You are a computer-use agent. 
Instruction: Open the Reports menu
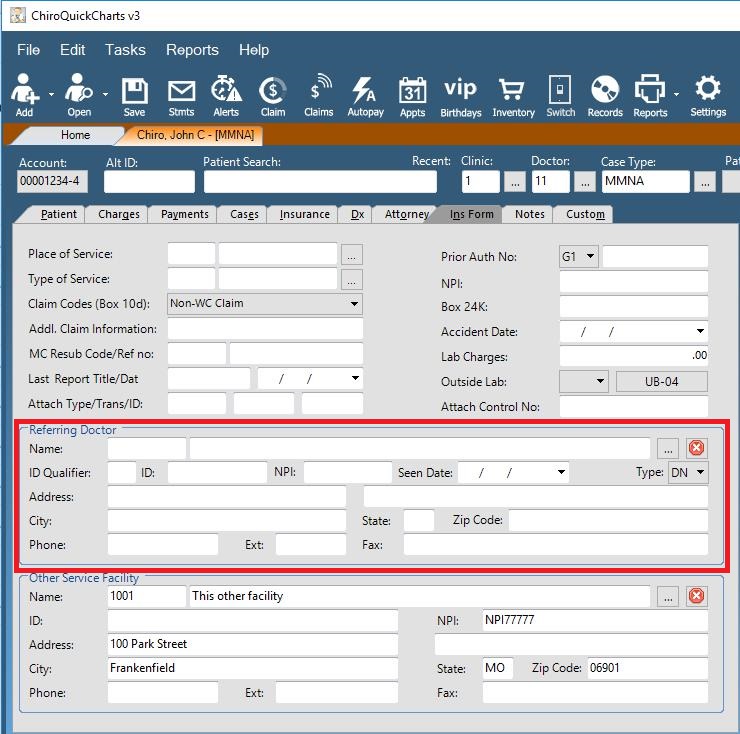pyautogui.click(x=192, y=50)
